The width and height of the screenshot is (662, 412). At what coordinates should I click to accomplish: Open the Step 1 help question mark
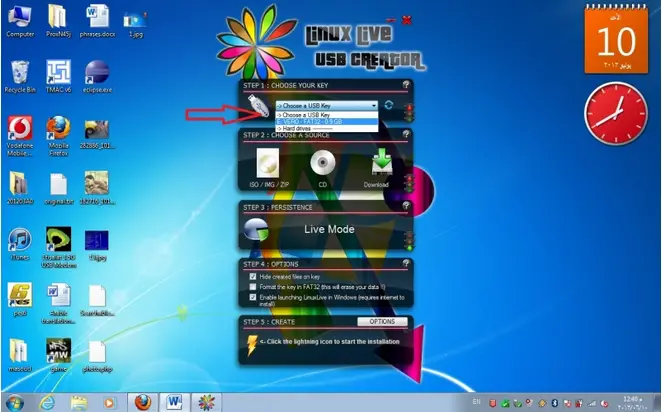coord(406,84)
